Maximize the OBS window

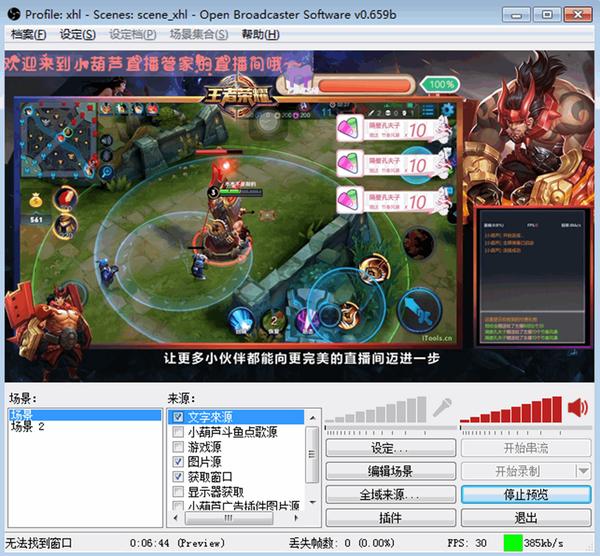coord(547,15)
